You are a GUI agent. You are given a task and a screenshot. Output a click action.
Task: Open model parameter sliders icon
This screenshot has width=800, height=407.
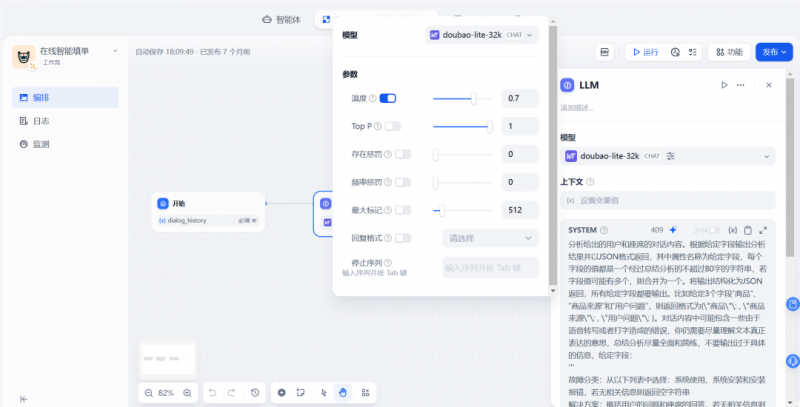click(670, 156)
